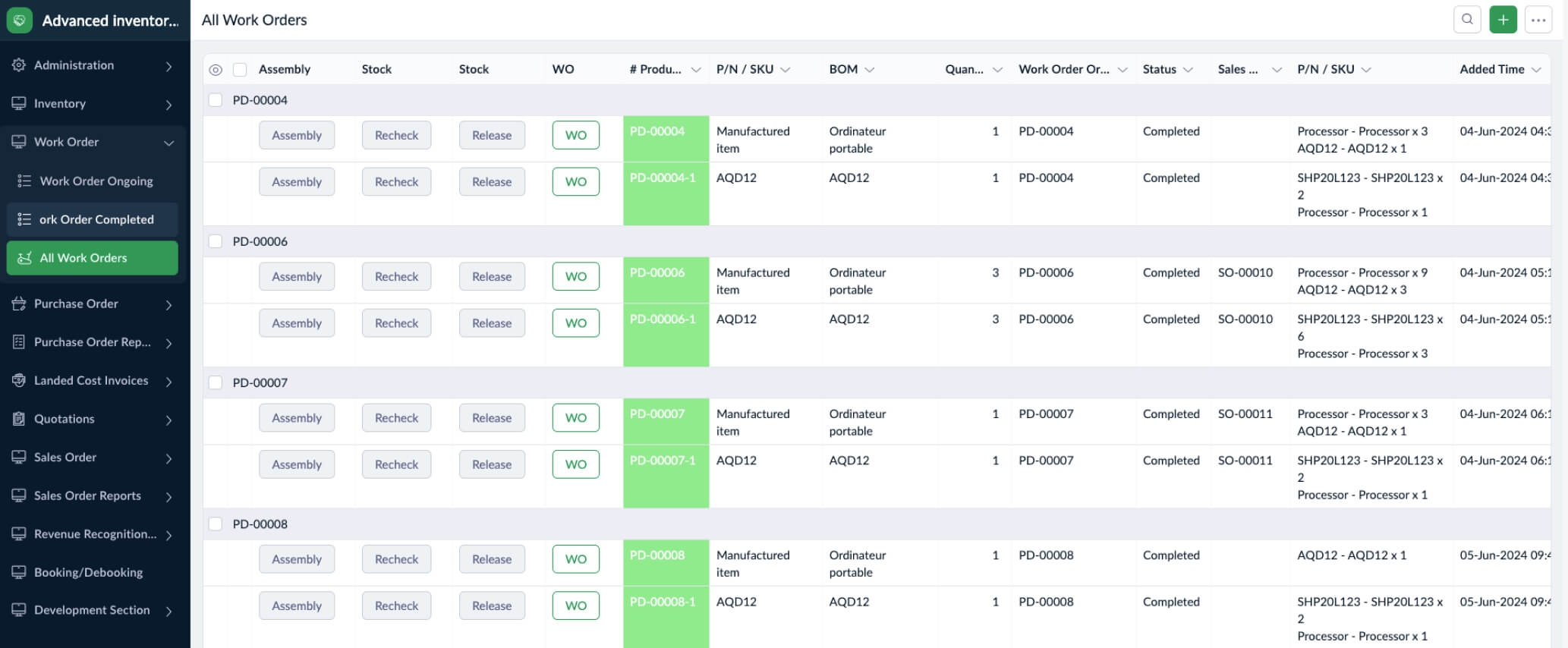
Task: Click Release button in PD-00007-1 row
Action: tap(492, 464)
